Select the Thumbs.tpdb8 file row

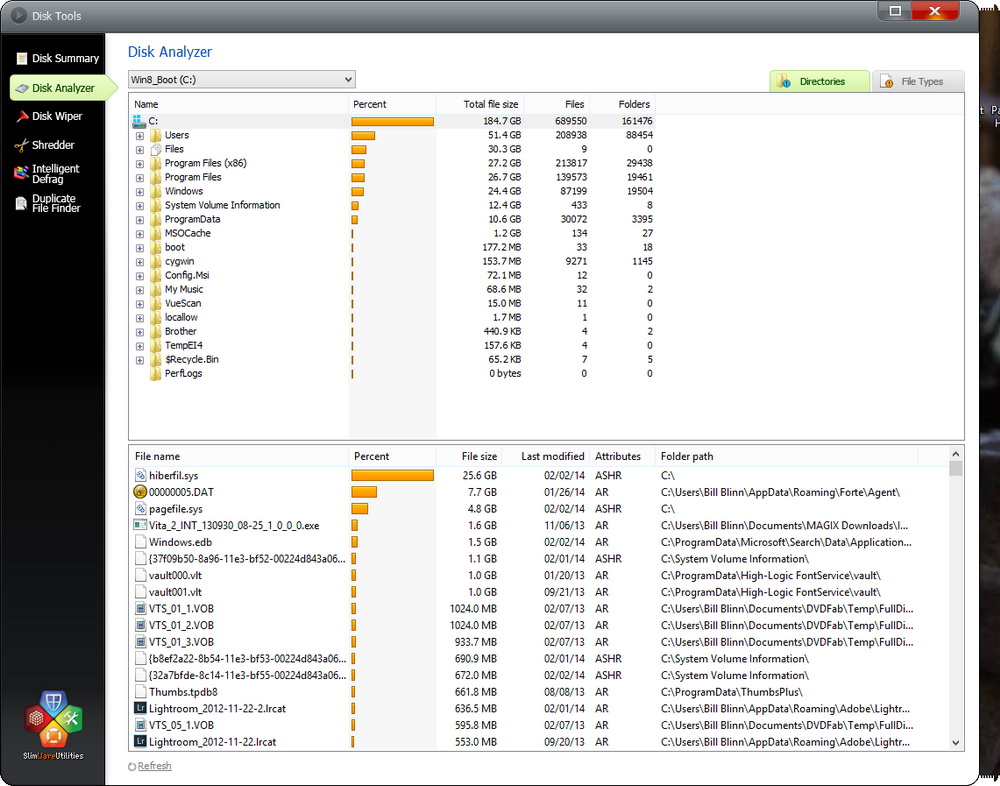[x=539, y=692]
